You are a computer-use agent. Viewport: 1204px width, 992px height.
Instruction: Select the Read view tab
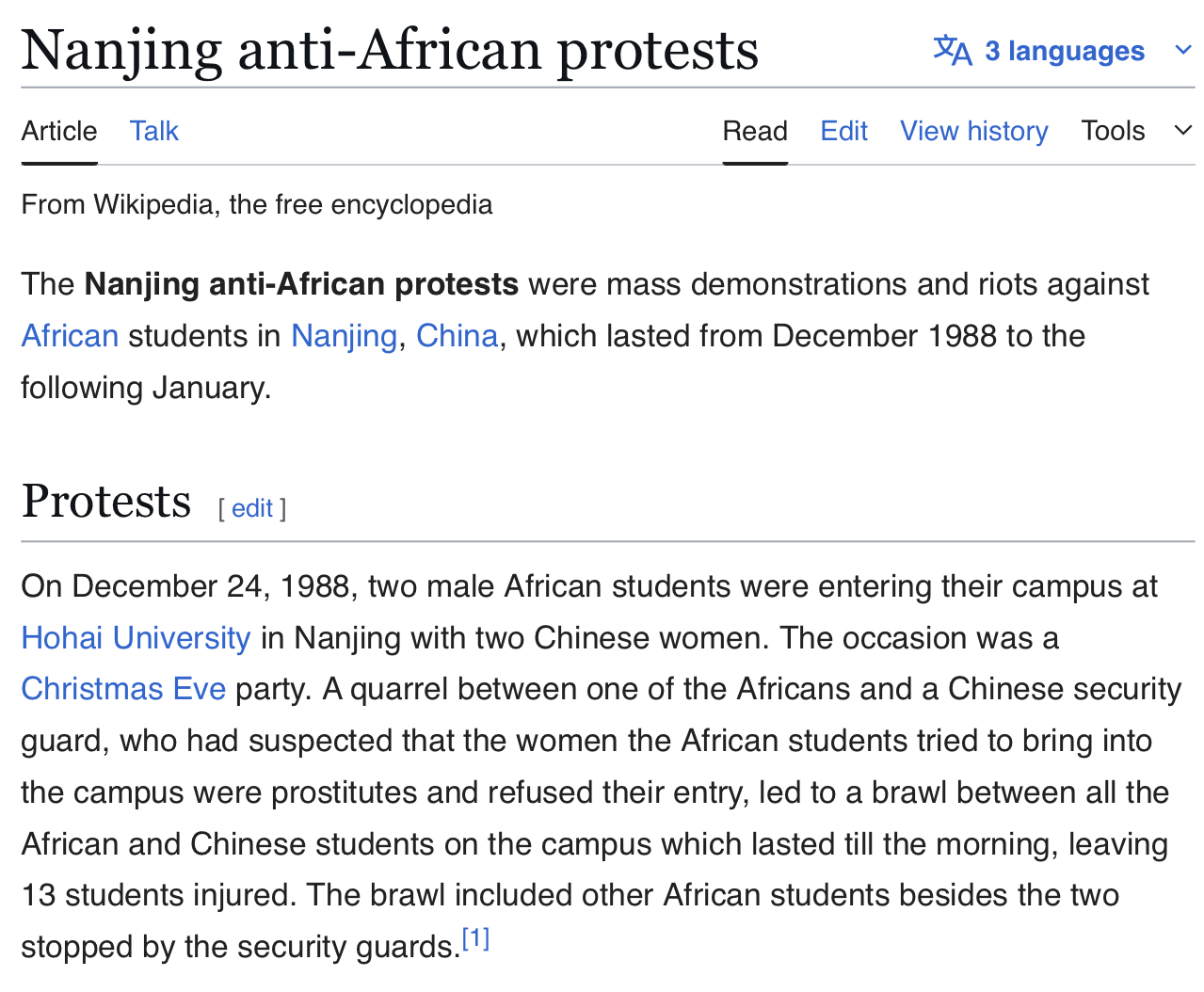pos(755,131)
